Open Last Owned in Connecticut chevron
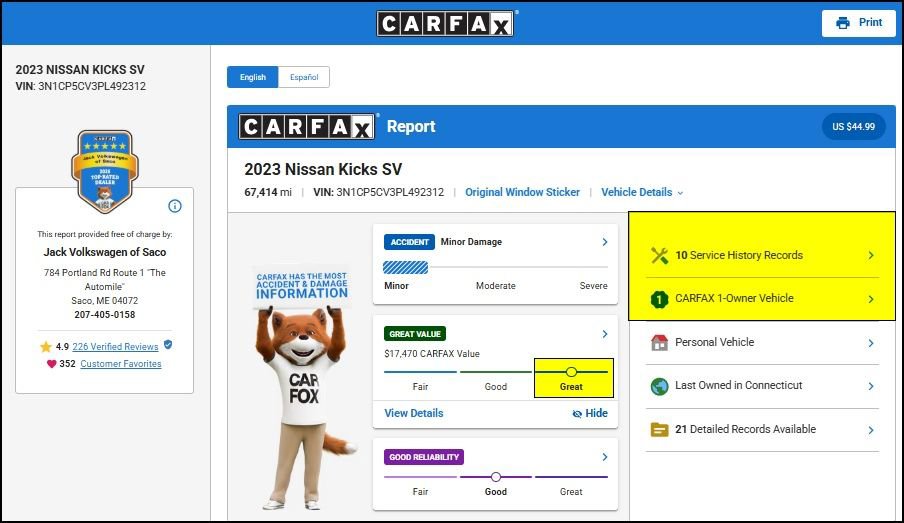904x523 pixels. pos(871,386)
